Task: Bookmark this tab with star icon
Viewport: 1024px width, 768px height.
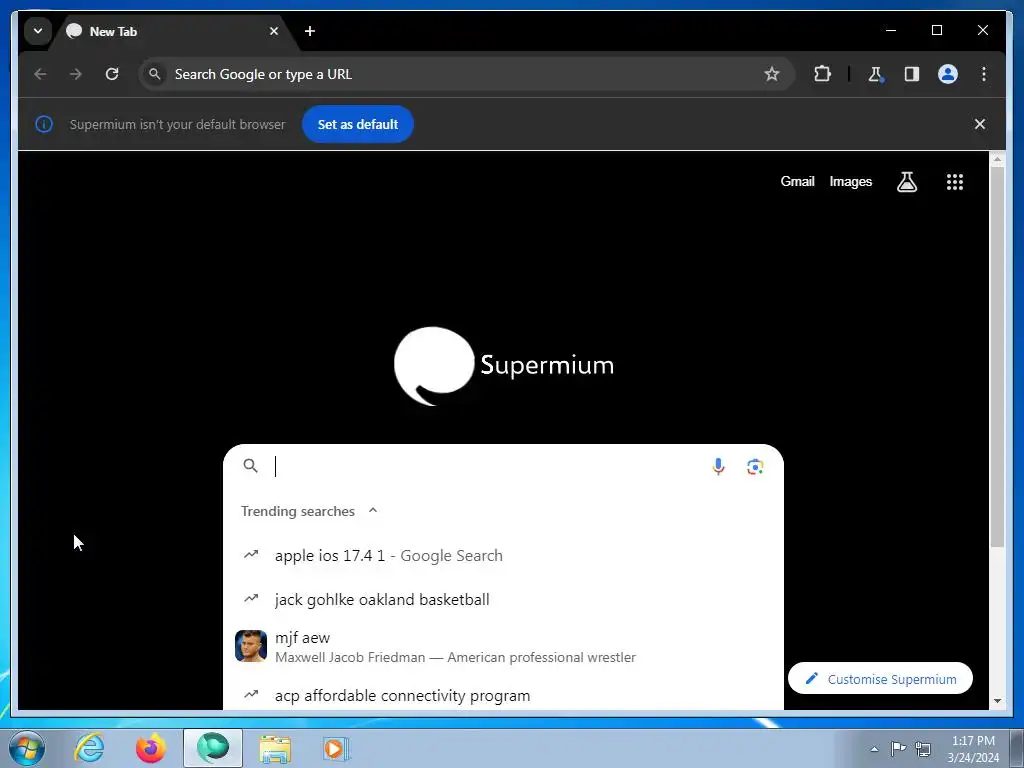Action: click(772, 74)
